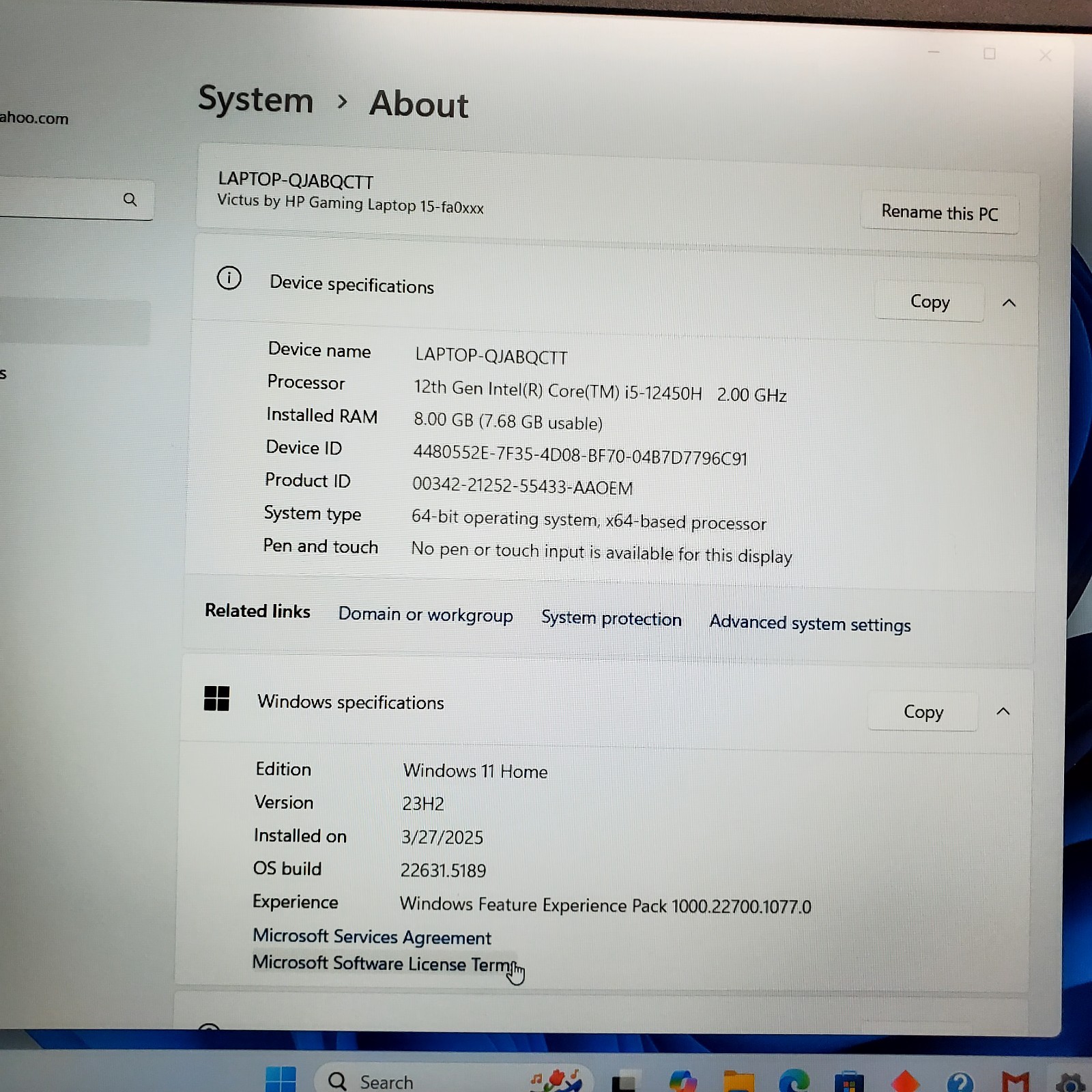Open the blue question mark help app
The height and width of the screenshot is (1092, 1092).
click(x=960, y=1082)
